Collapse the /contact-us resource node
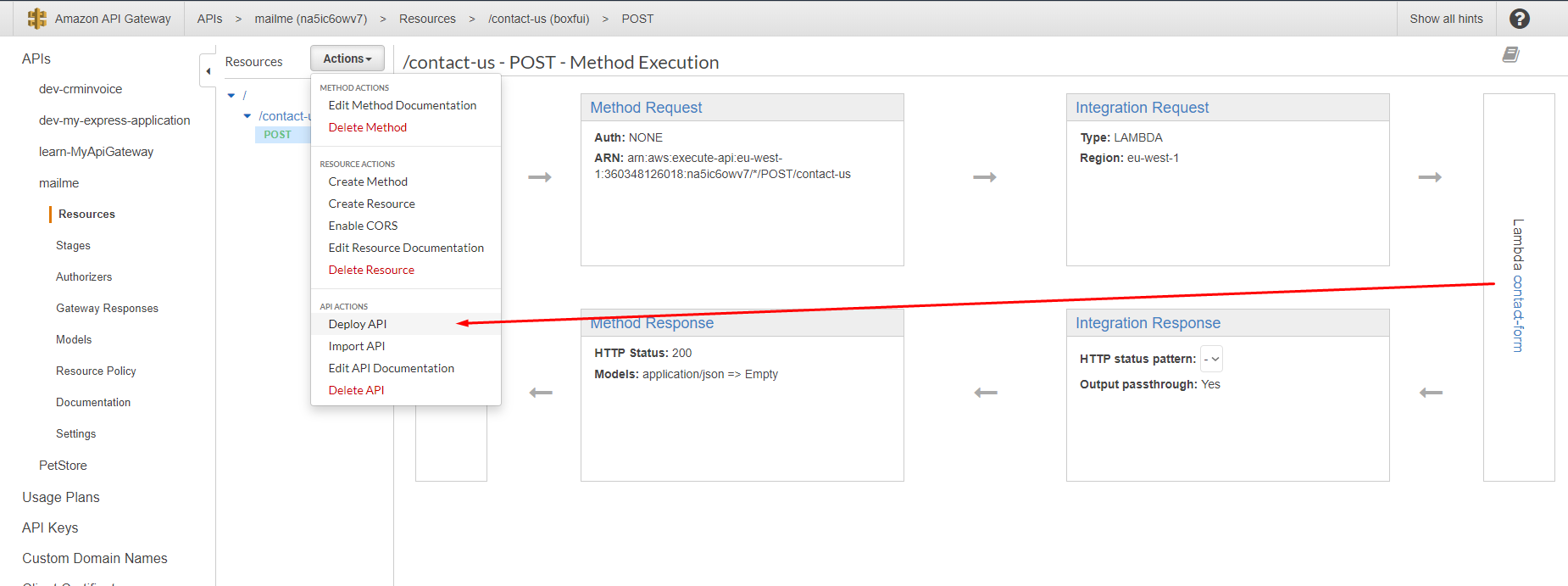The height and width of the screenshot is (586, 1568). (247, 116)
